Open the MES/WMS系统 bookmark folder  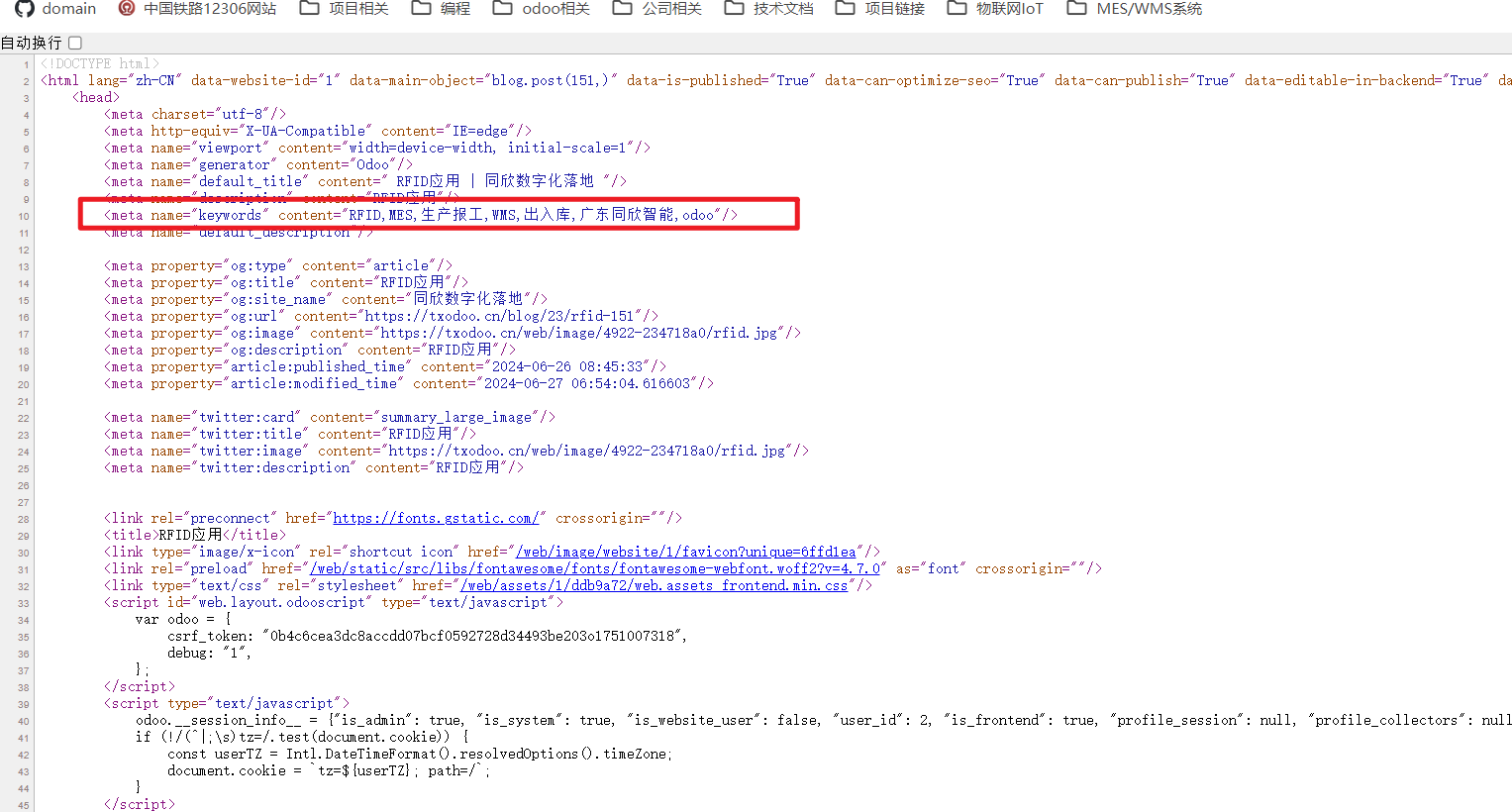1134,8
